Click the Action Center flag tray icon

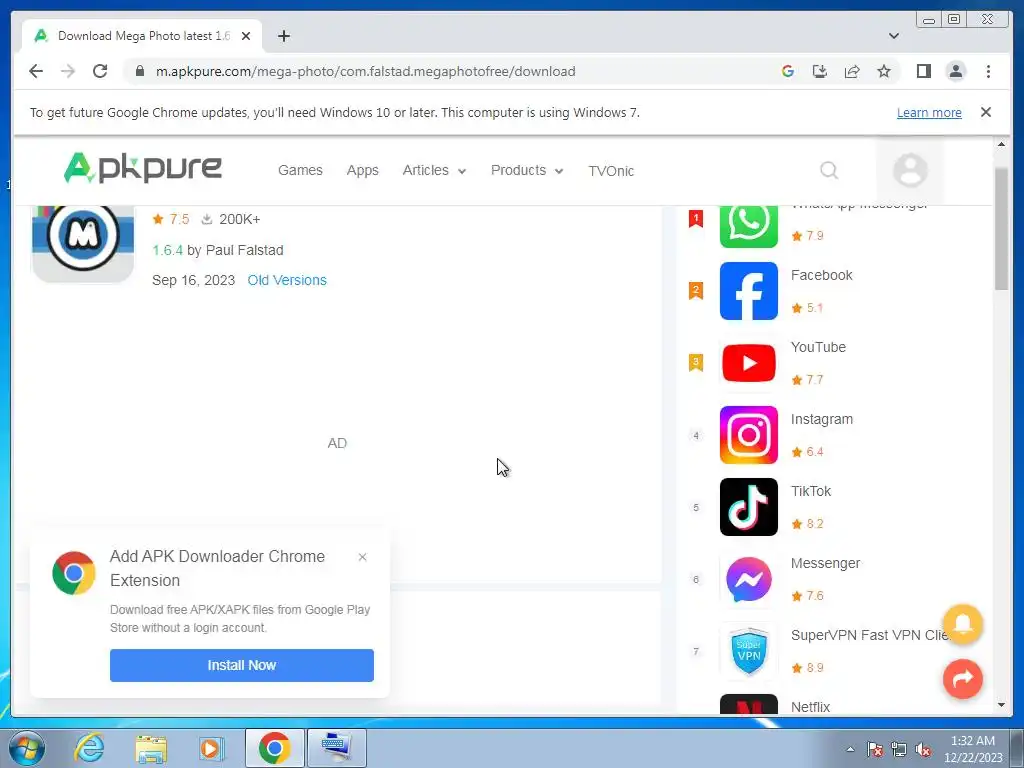874,749
